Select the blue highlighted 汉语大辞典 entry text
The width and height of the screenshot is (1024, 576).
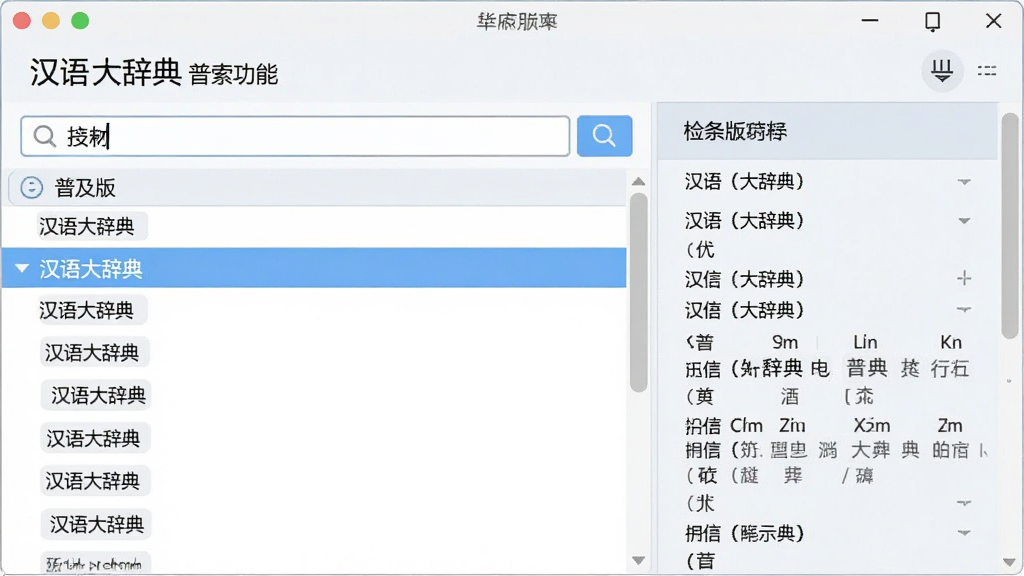point(91,268)
